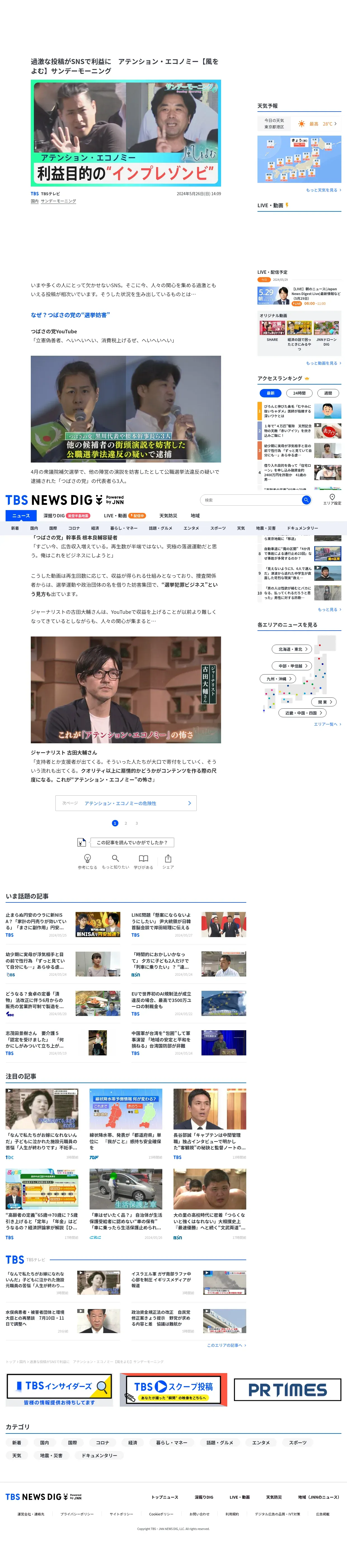Viewport: 347px width, 1568px height.
Task: Click the ranking もっと見る link
Action: coord(329,609)
